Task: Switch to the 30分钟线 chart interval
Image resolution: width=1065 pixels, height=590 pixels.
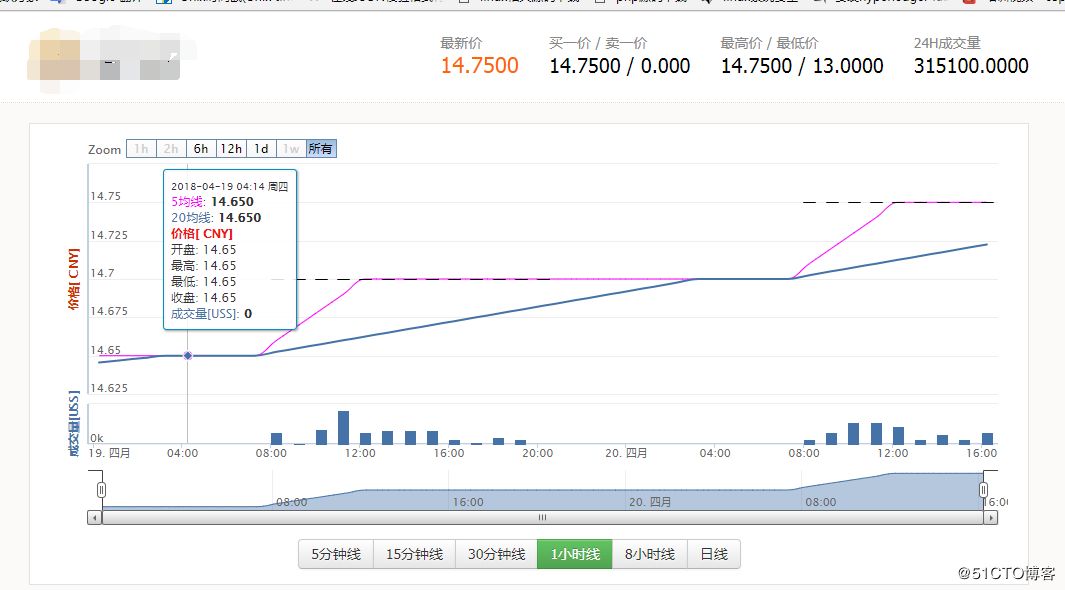Action: point(497,554)
